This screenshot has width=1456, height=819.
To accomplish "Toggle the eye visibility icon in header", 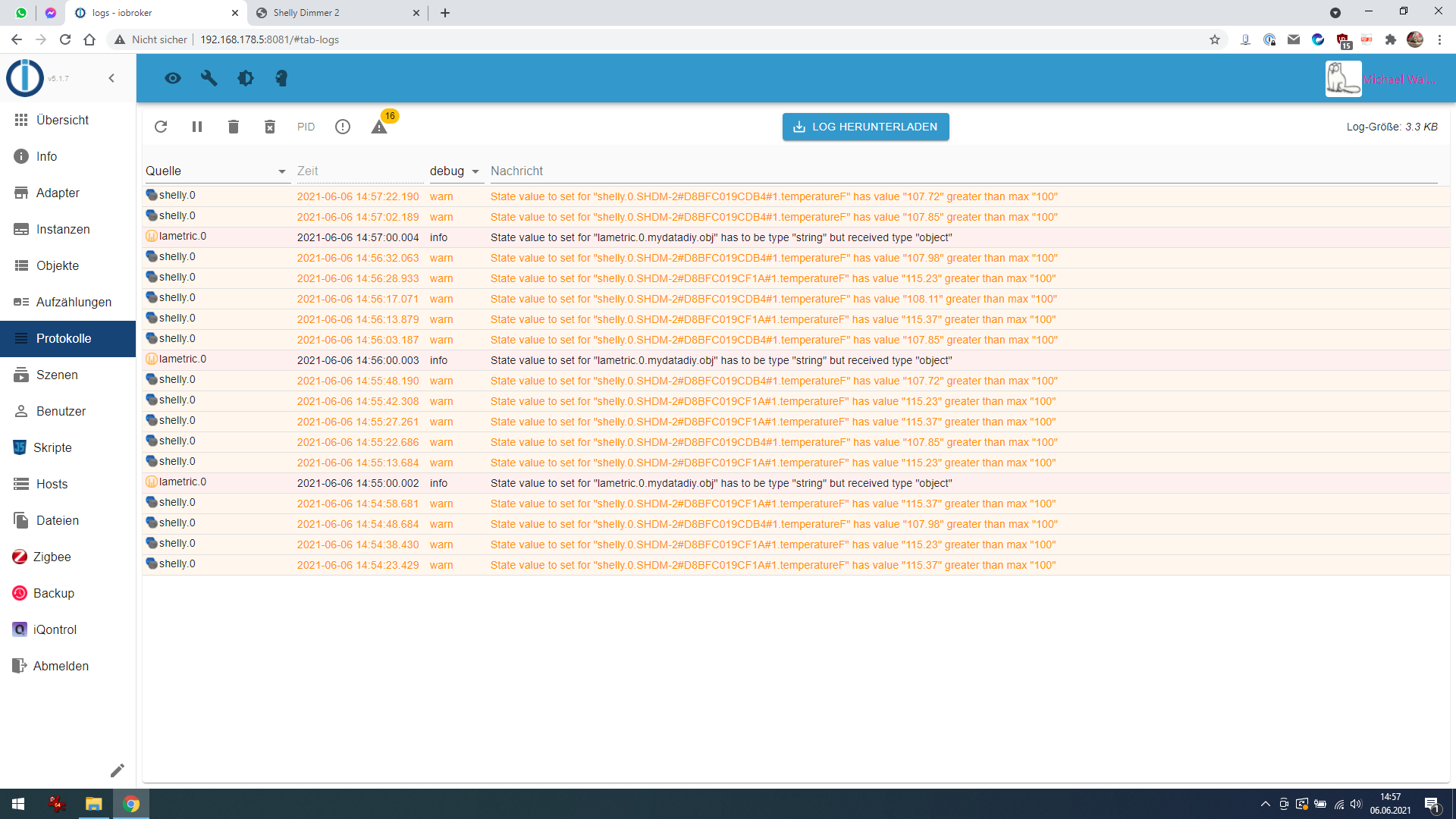I will pos(173,78).
